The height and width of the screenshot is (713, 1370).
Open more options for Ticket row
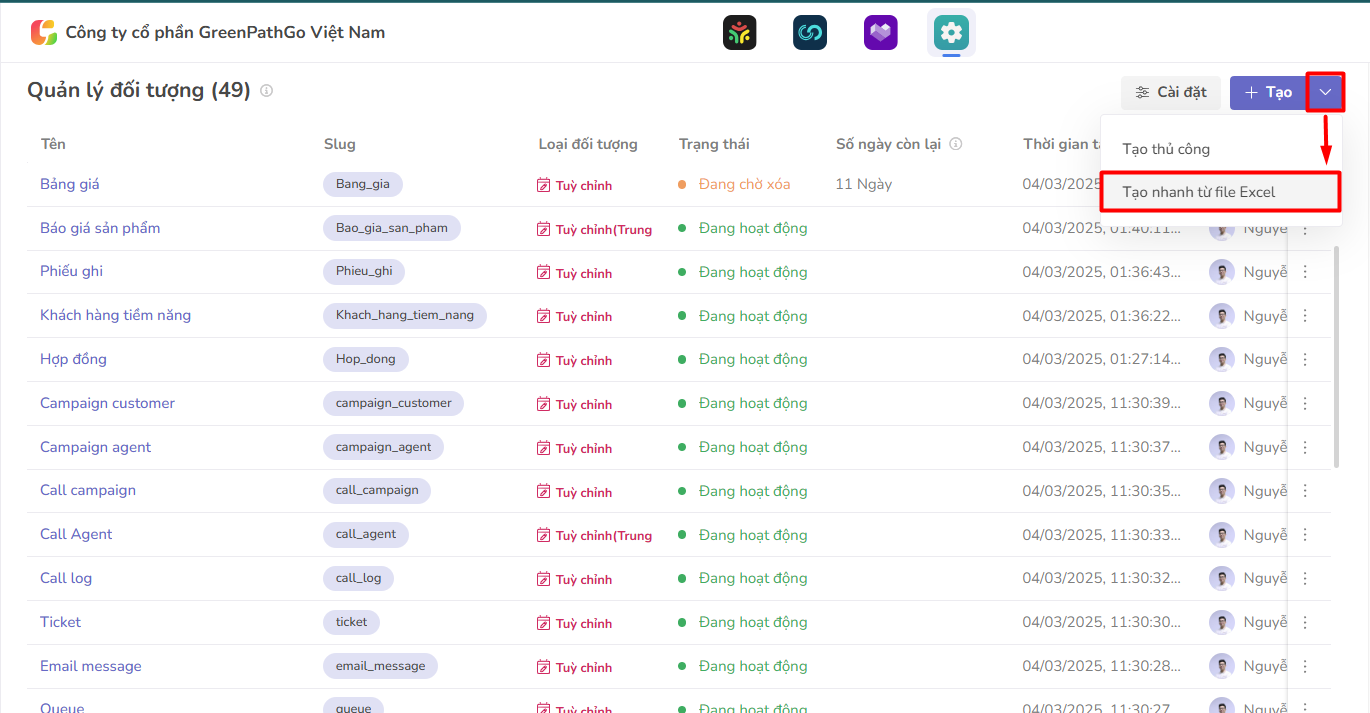point(1305,623)
